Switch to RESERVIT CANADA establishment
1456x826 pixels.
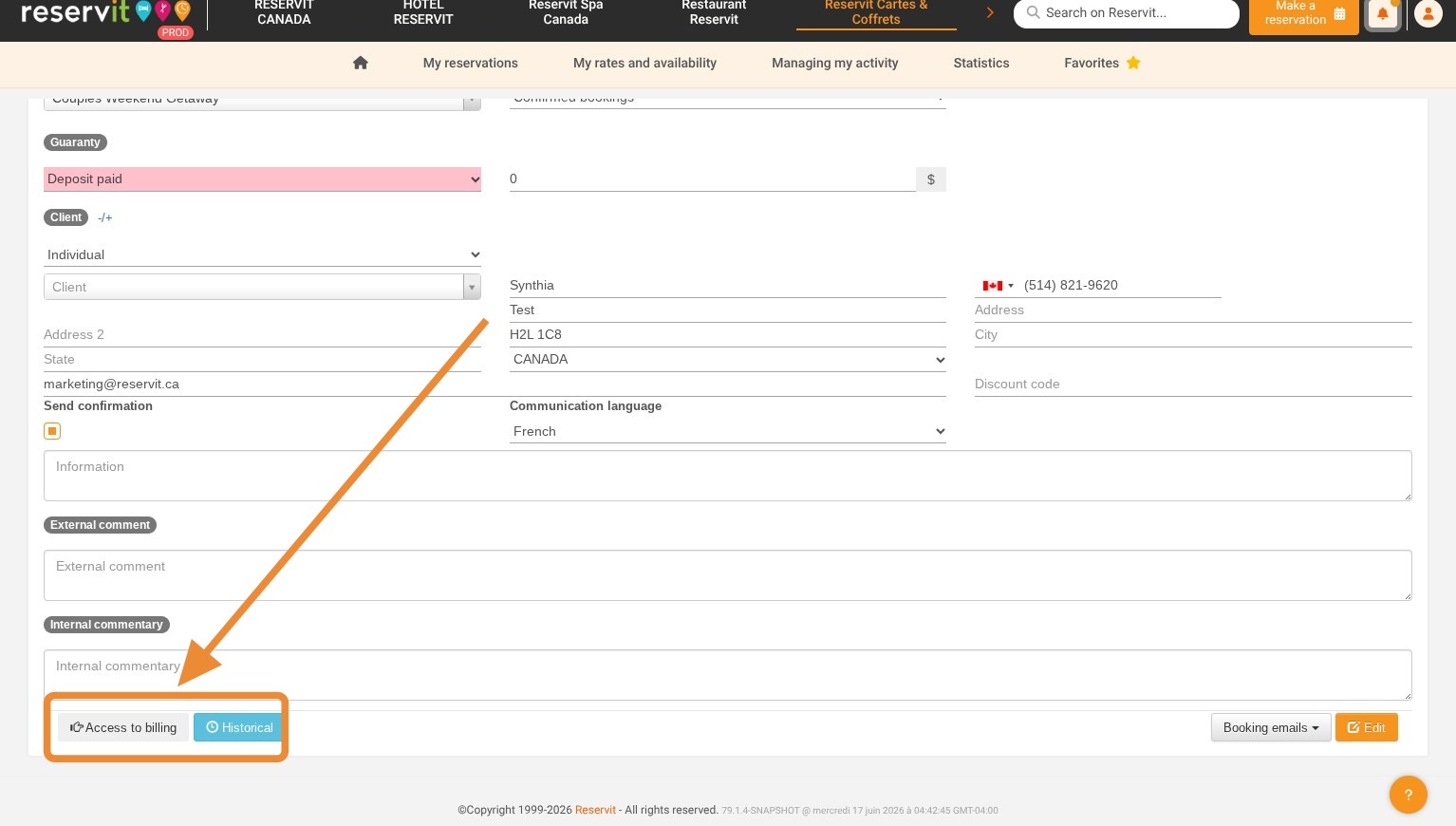pyautogui.click(x=284, y=12)
